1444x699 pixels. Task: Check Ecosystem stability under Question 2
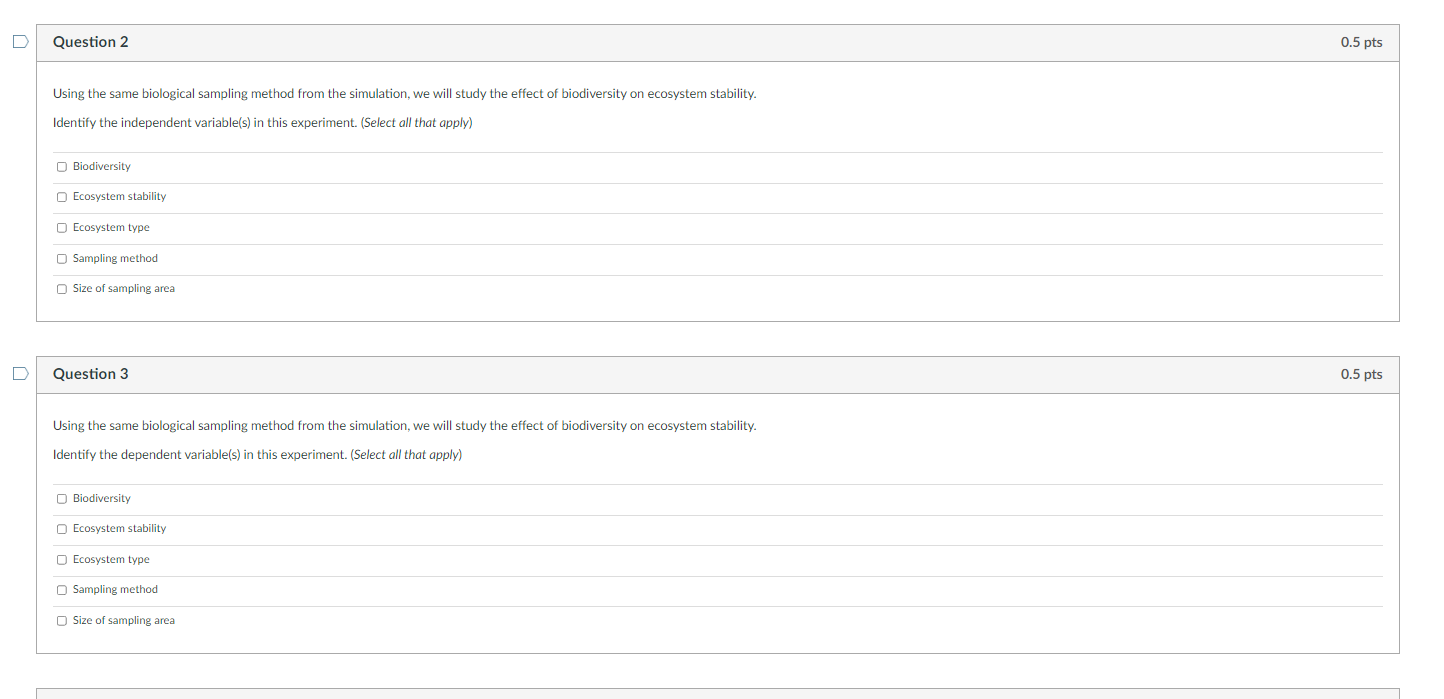61,197
